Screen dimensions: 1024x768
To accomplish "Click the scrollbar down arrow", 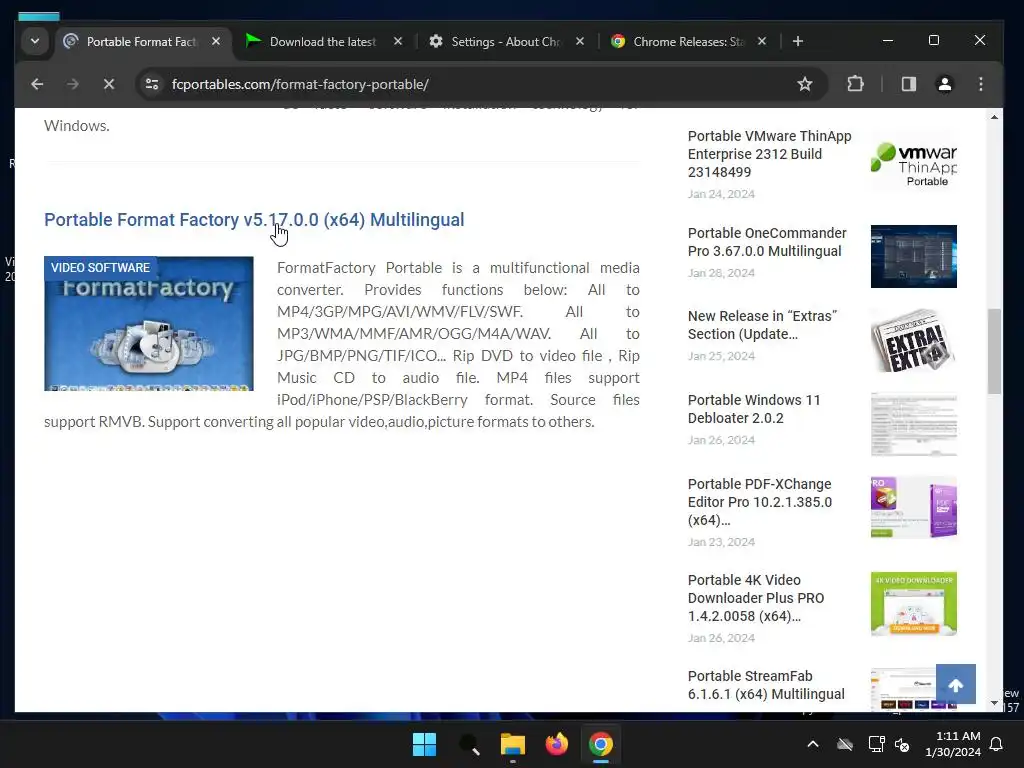I will pyautogui.click(x=994, y=703).
